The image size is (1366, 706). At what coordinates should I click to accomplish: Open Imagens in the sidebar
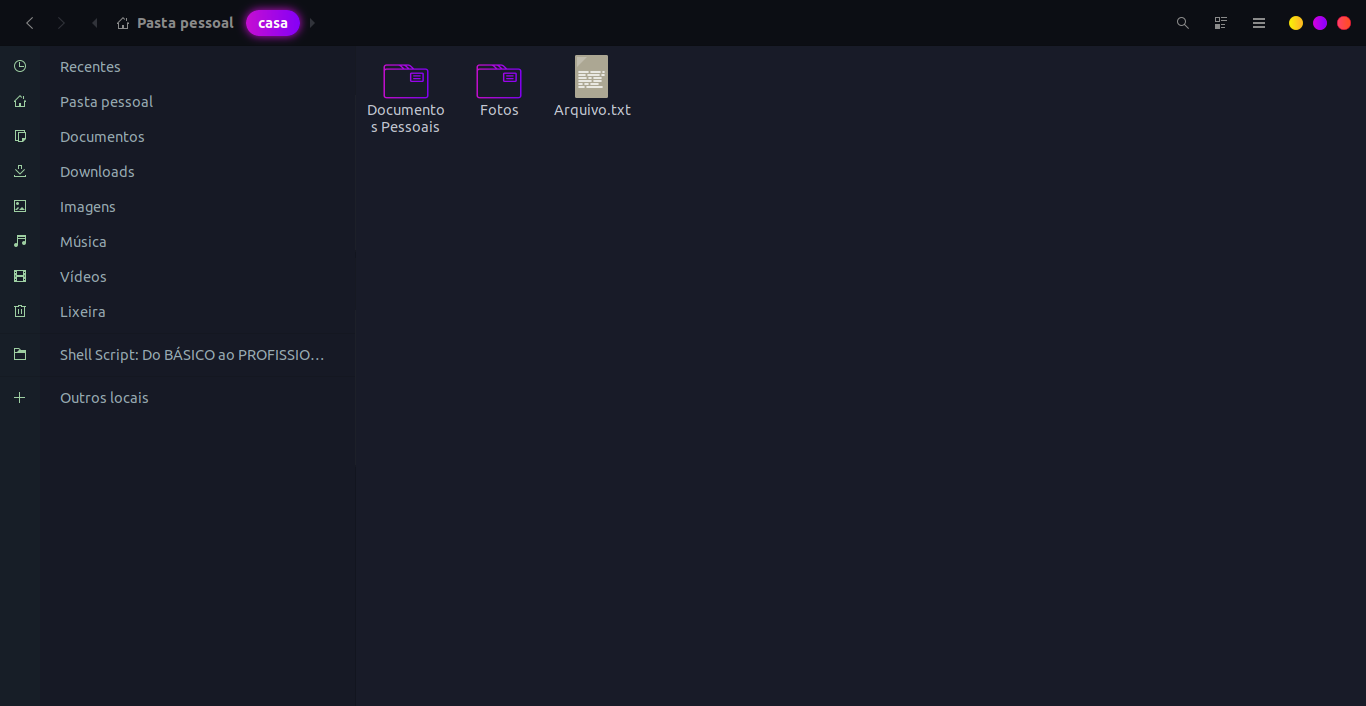tap(88, 207)
